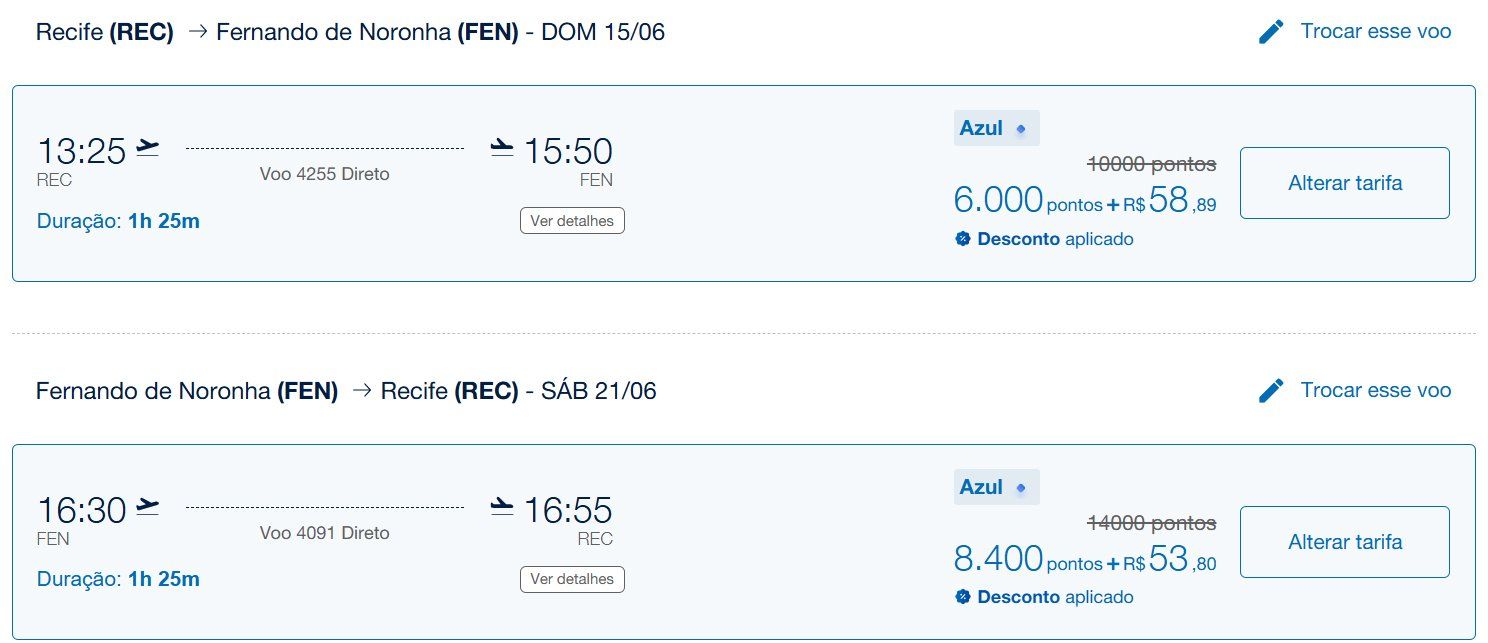Click takeoff plane icon next to 13:25

[148, 148]
